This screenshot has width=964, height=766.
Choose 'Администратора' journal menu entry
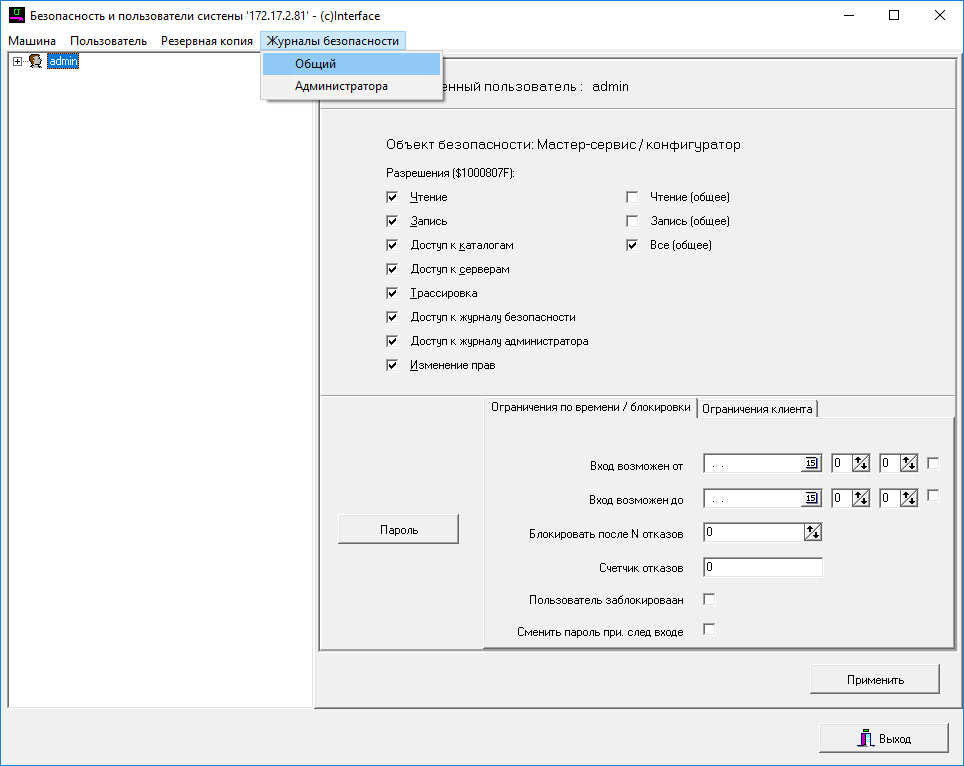[341, 87]
